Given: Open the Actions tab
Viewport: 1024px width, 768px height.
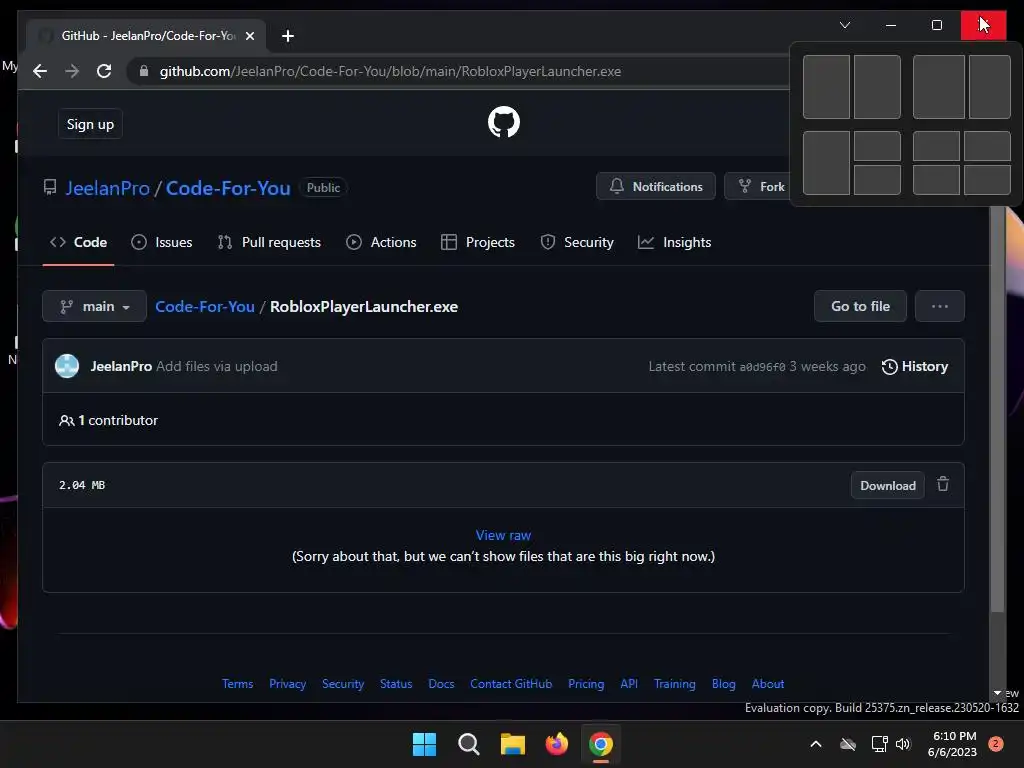Looking at the screenshot, I should pyautogui.click(x=381, y=242).
